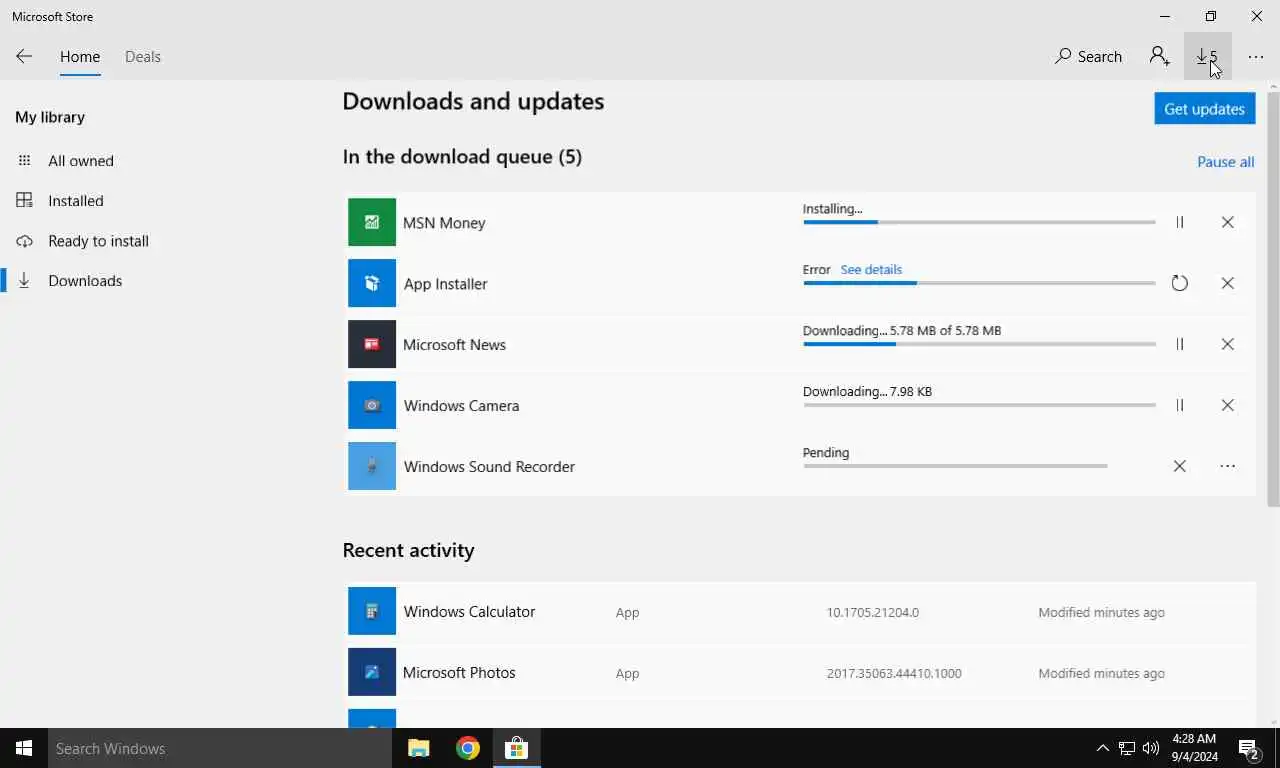Open downloads indicator showing 5
Viewport: 1280px width, 768px height.
coord(1208,57)
